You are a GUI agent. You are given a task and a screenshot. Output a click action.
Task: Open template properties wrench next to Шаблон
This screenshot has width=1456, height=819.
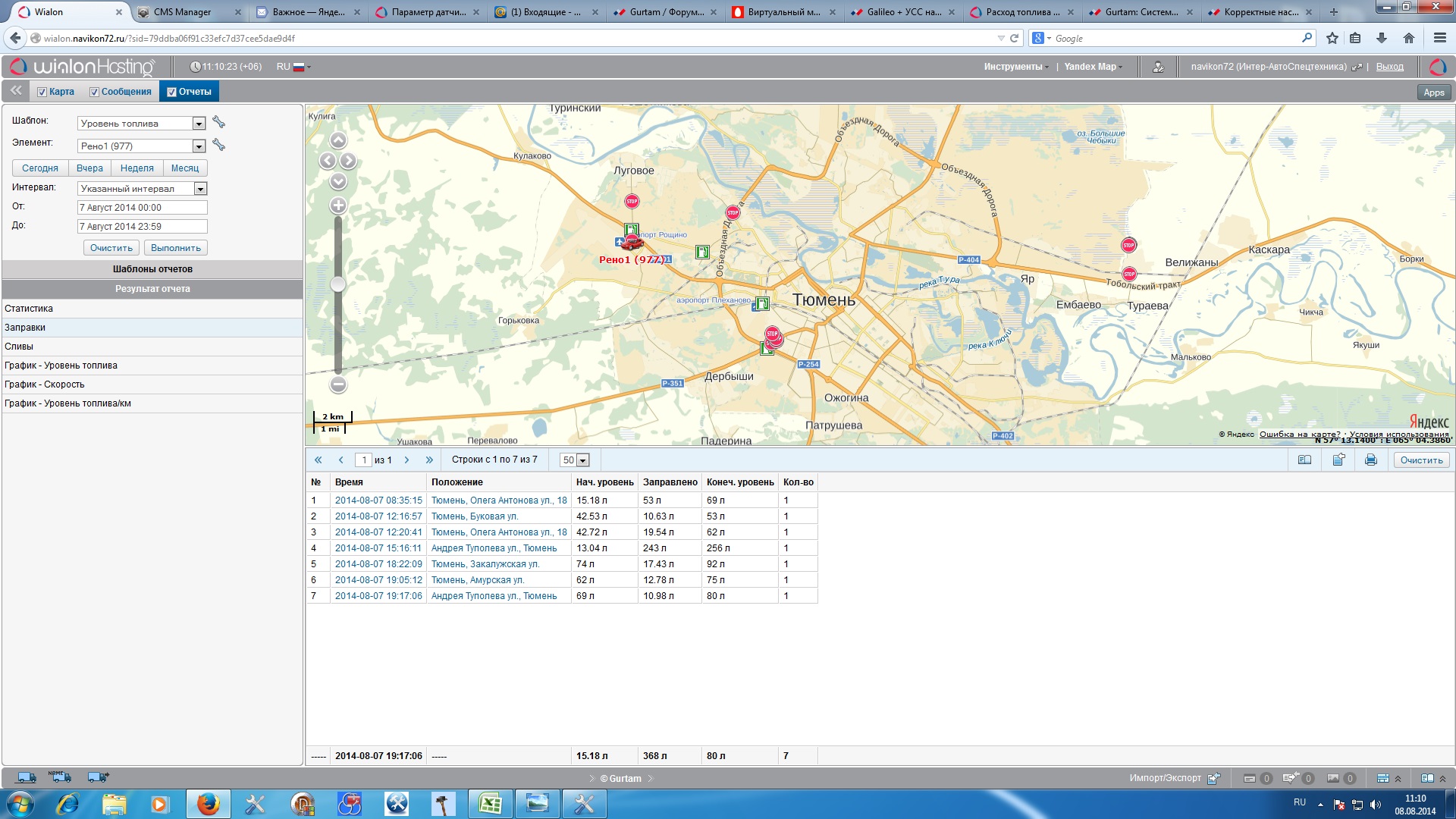pyautogui.click(x=219, y=123)
